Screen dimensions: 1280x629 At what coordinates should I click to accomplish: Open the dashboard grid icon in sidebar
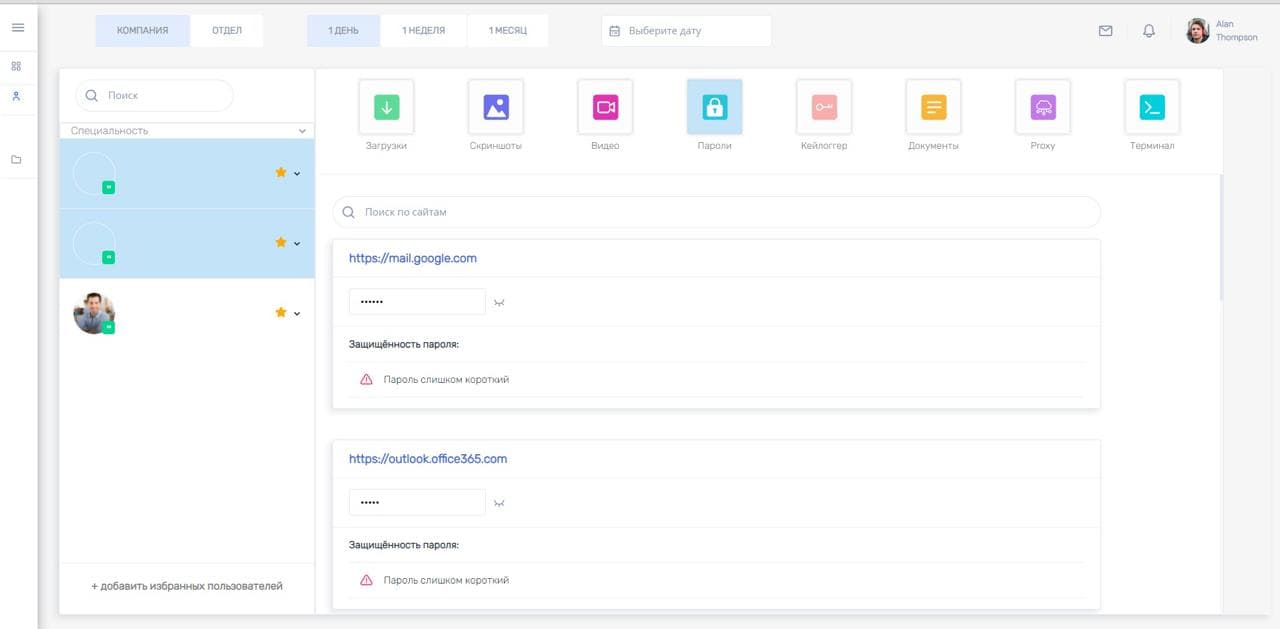pos(16,66)
